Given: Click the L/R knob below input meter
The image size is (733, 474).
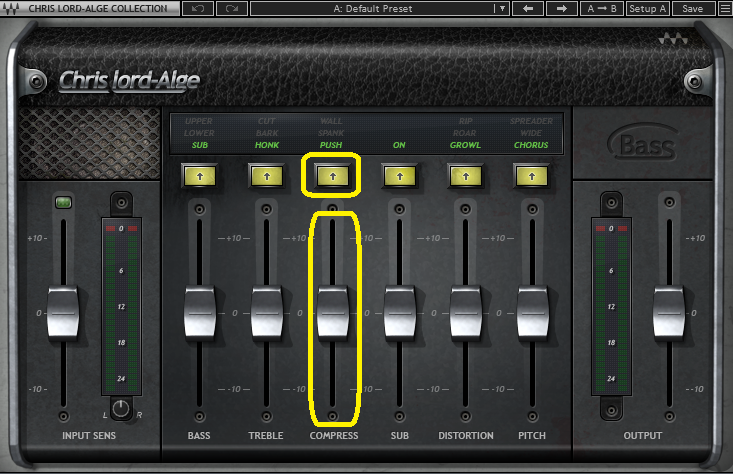Looking at the screenshot, I should pyautogui.click(x=121, y=408).
